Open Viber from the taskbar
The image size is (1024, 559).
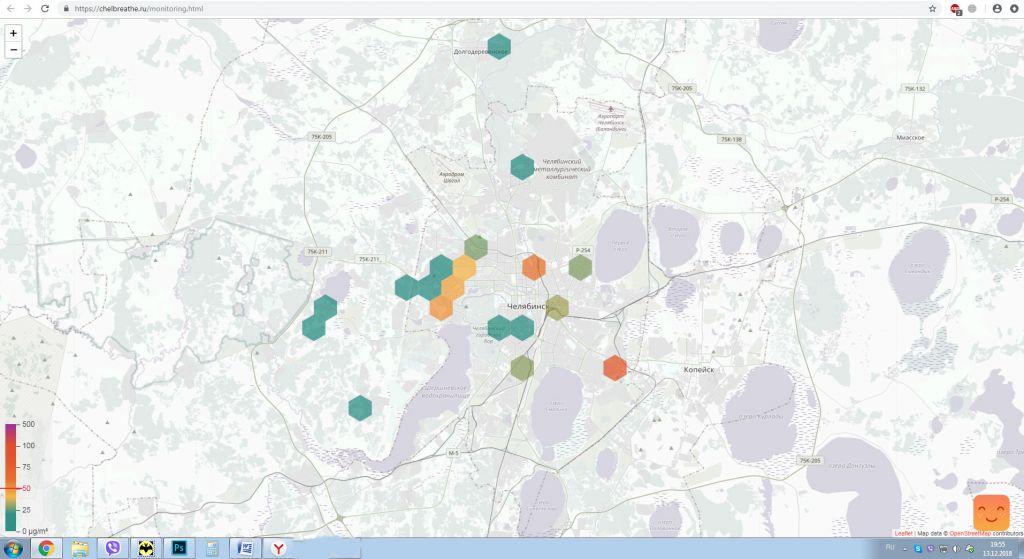[112, 548]
